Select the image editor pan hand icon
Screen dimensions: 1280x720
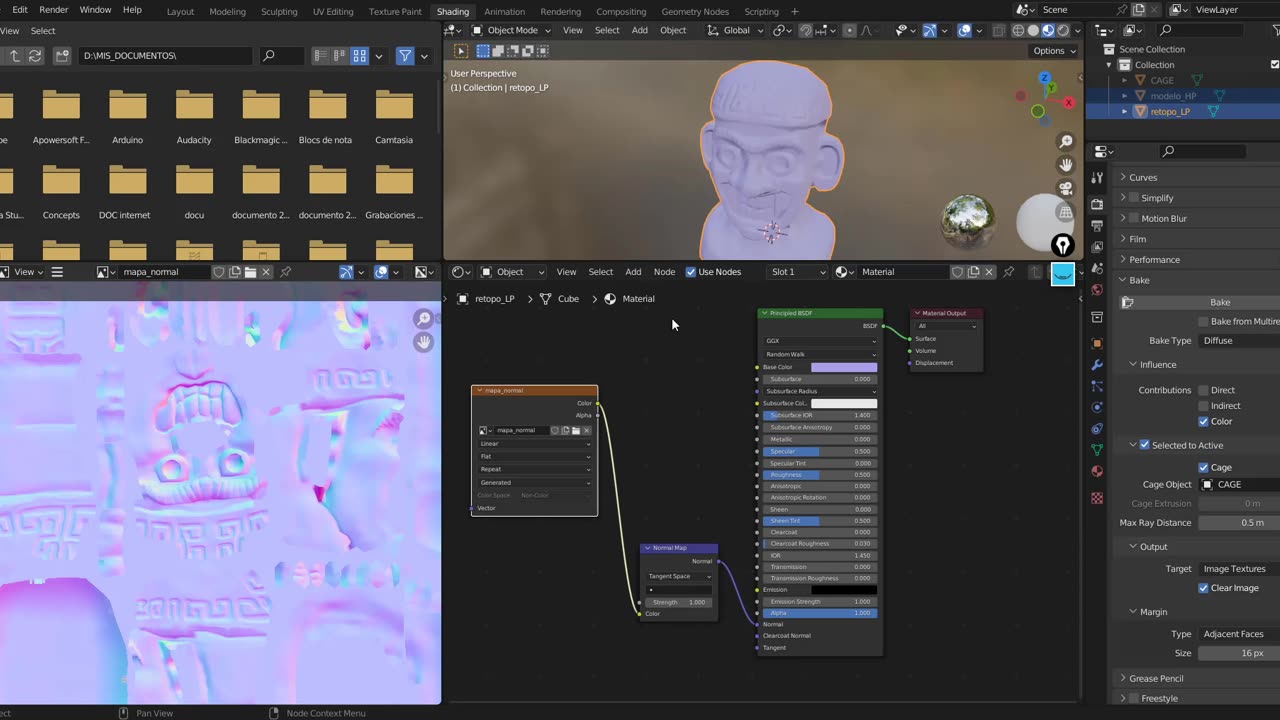[424, 342]
